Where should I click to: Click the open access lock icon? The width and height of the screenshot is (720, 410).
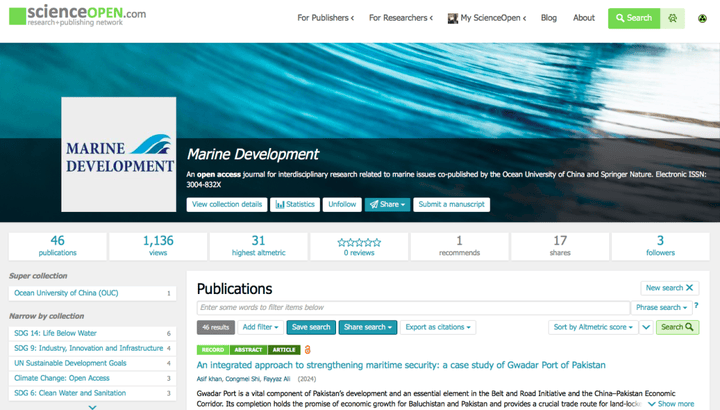point(308,350)
